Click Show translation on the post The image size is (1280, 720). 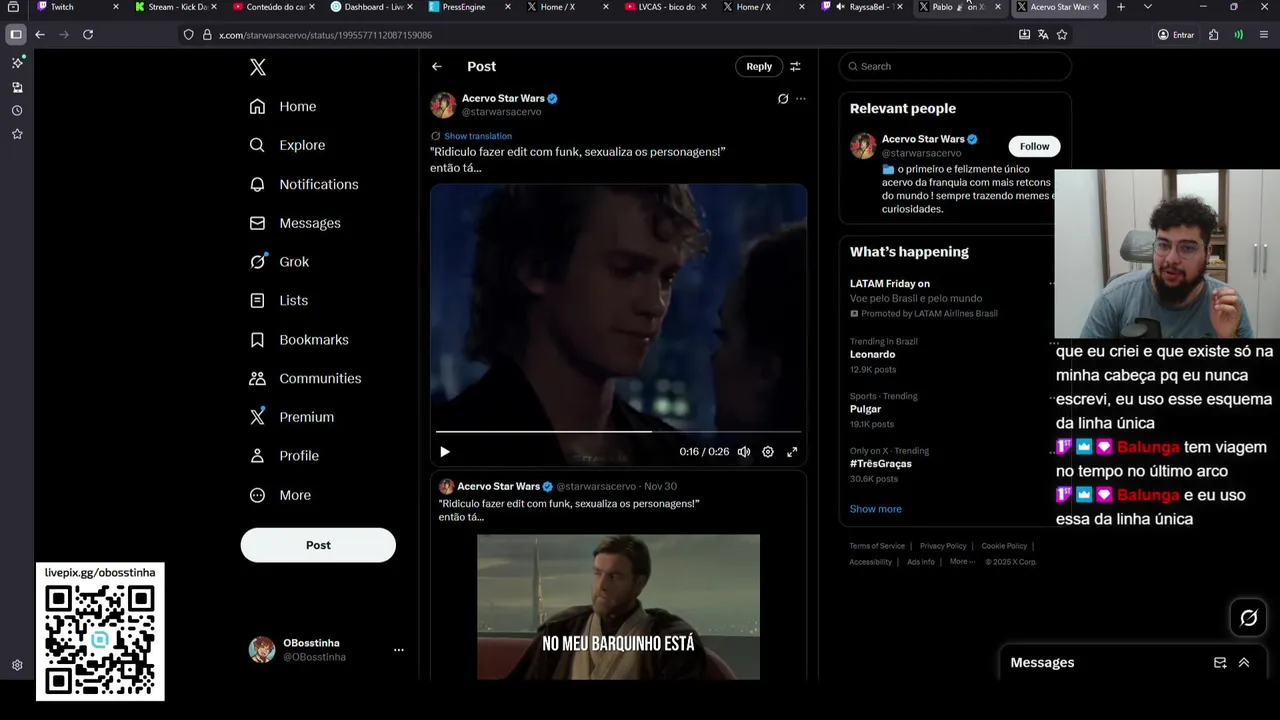click(x=478, y=136)
